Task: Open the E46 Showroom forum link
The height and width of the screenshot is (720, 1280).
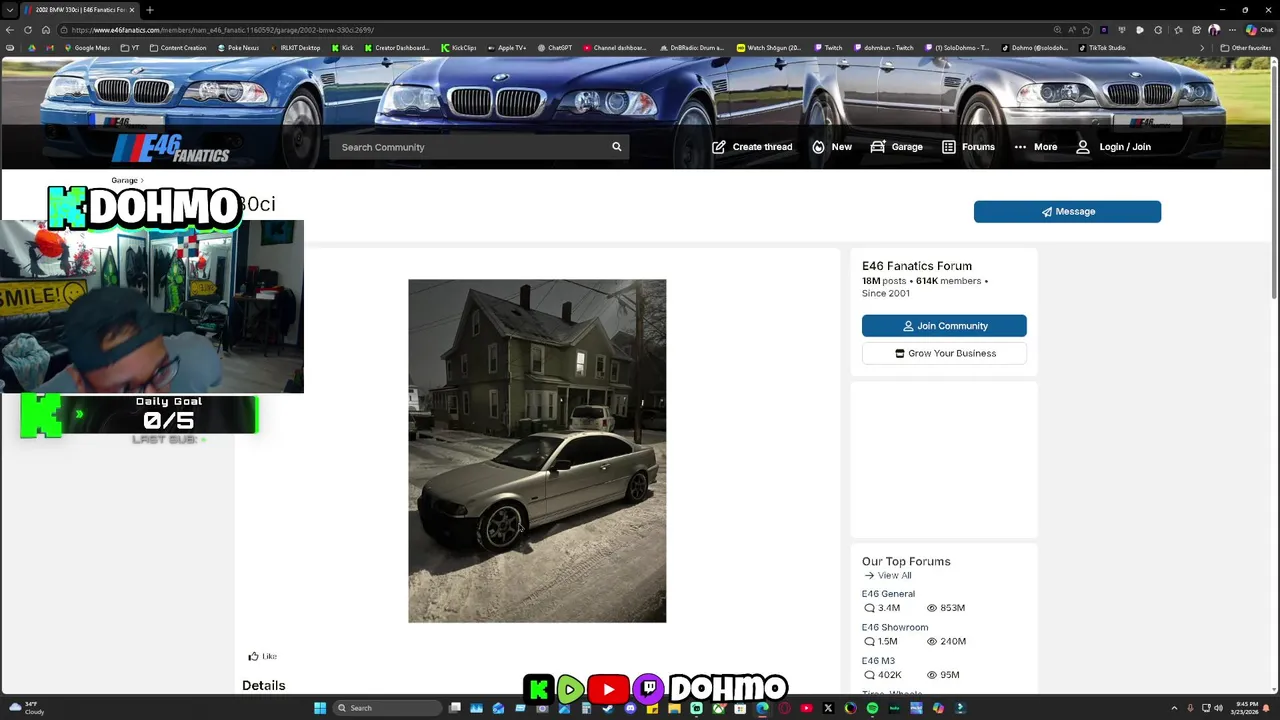Action: [x=895, y=627]
